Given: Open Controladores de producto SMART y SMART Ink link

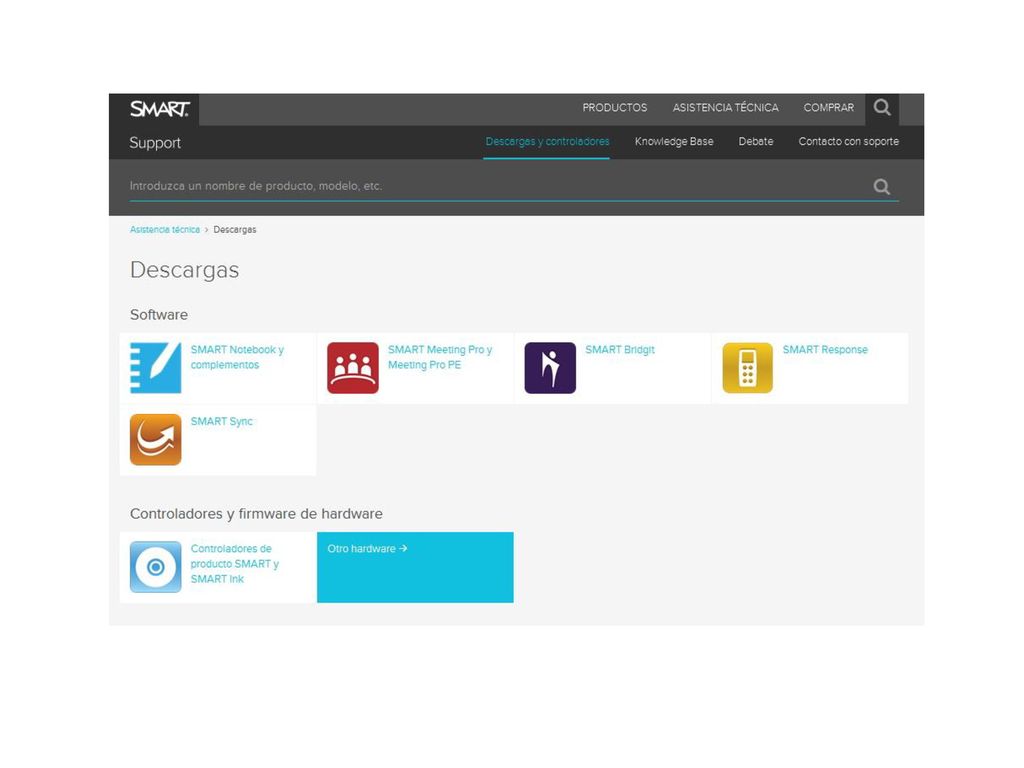Looking at the screenshot, I should coord(234,564).
